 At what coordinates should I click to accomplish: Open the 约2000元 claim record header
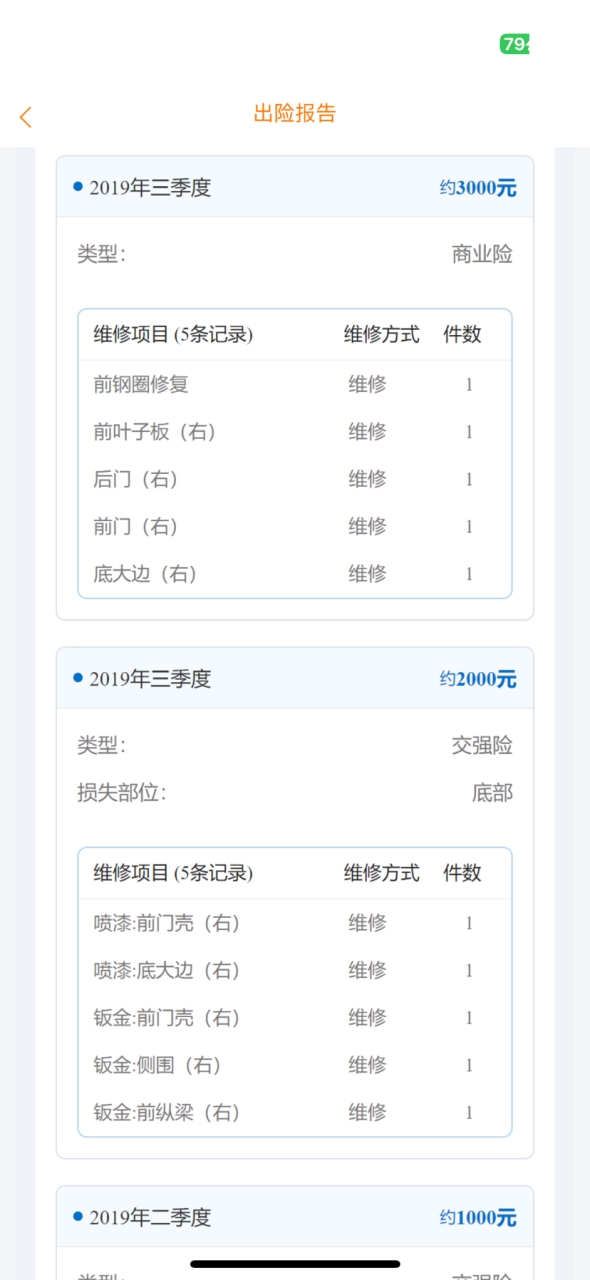(295, 678)
